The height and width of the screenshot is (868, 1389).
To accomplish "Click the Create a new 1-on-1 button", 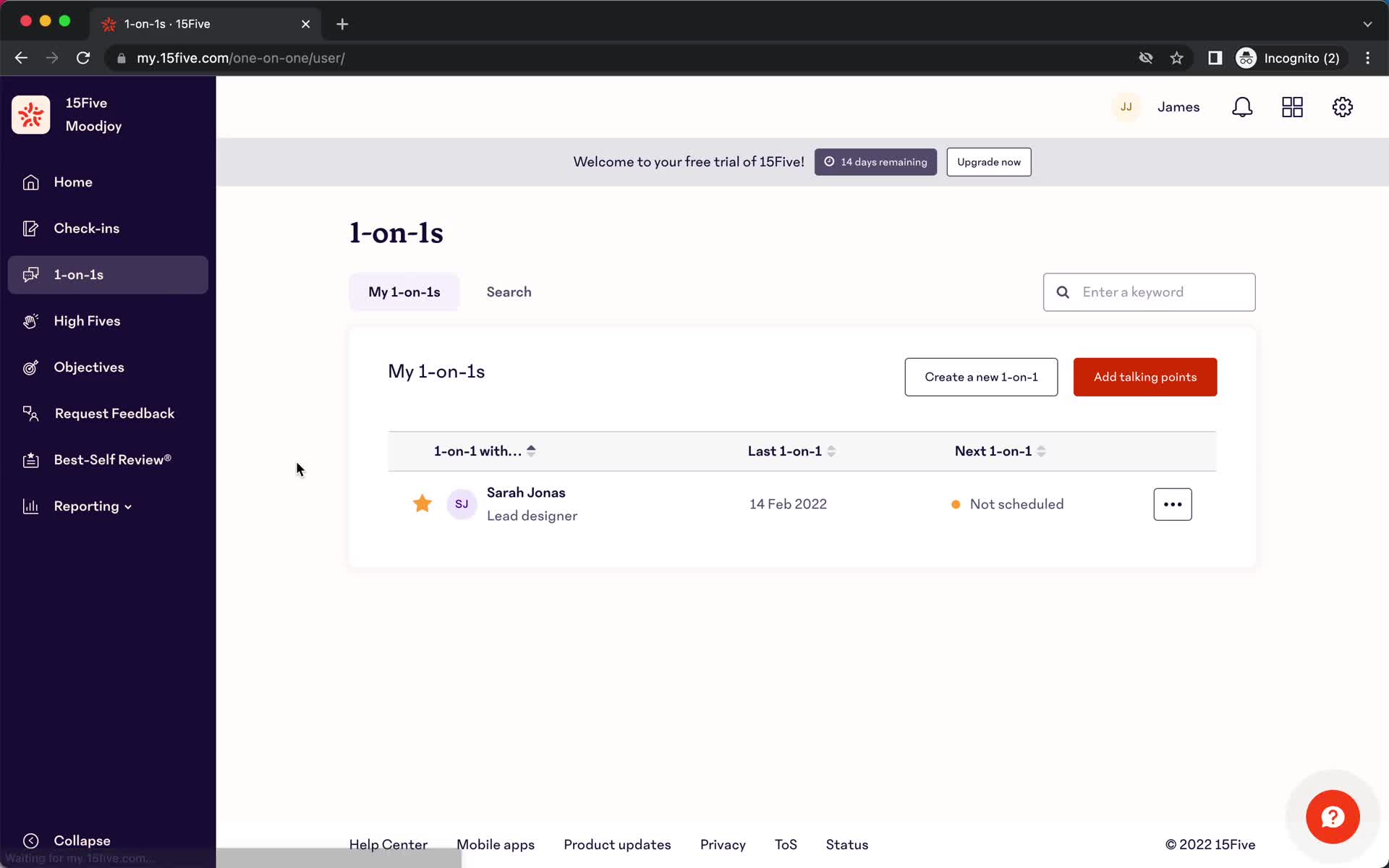I will coord(980,377).
